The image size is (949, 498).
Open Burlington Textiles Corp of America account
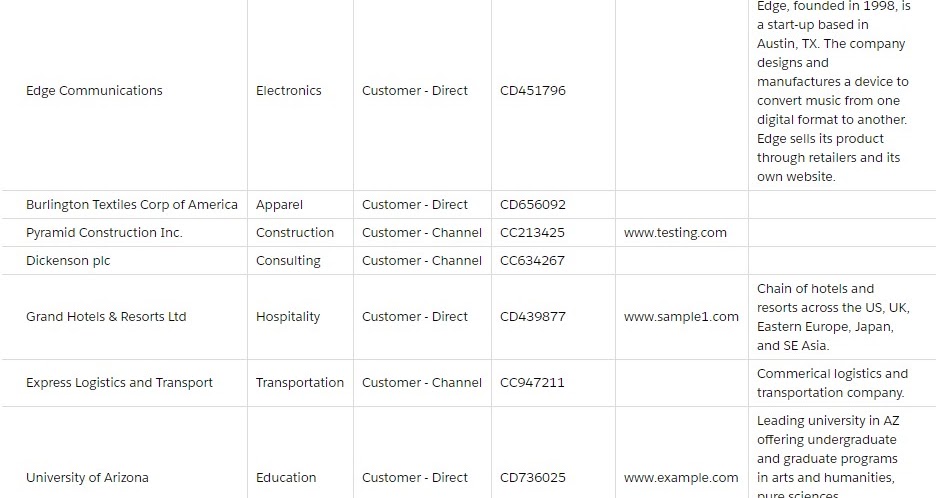[x=131, y=205]
